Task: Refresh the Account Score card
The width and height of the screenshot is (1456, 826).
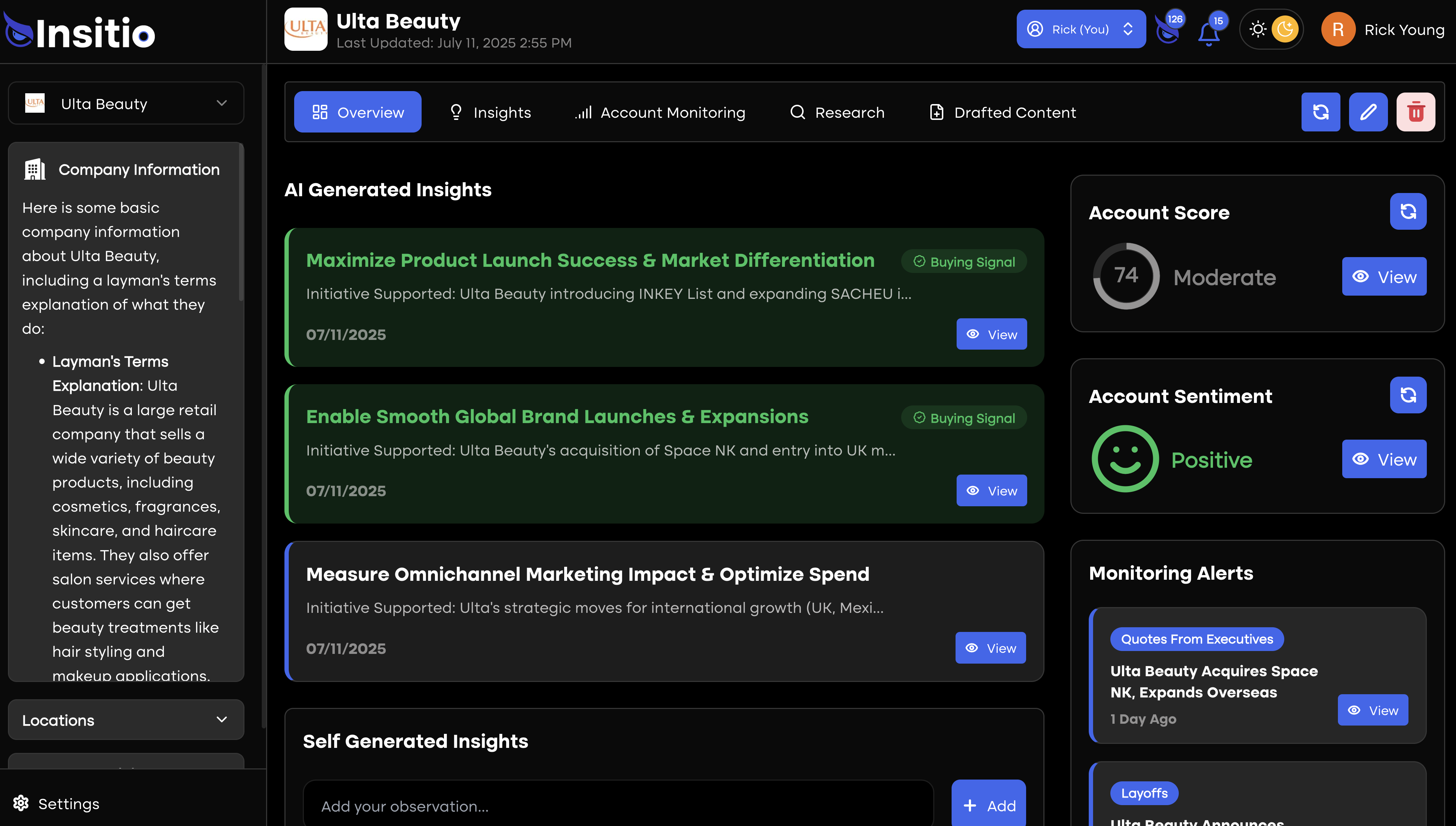Action: (1407, 212)
